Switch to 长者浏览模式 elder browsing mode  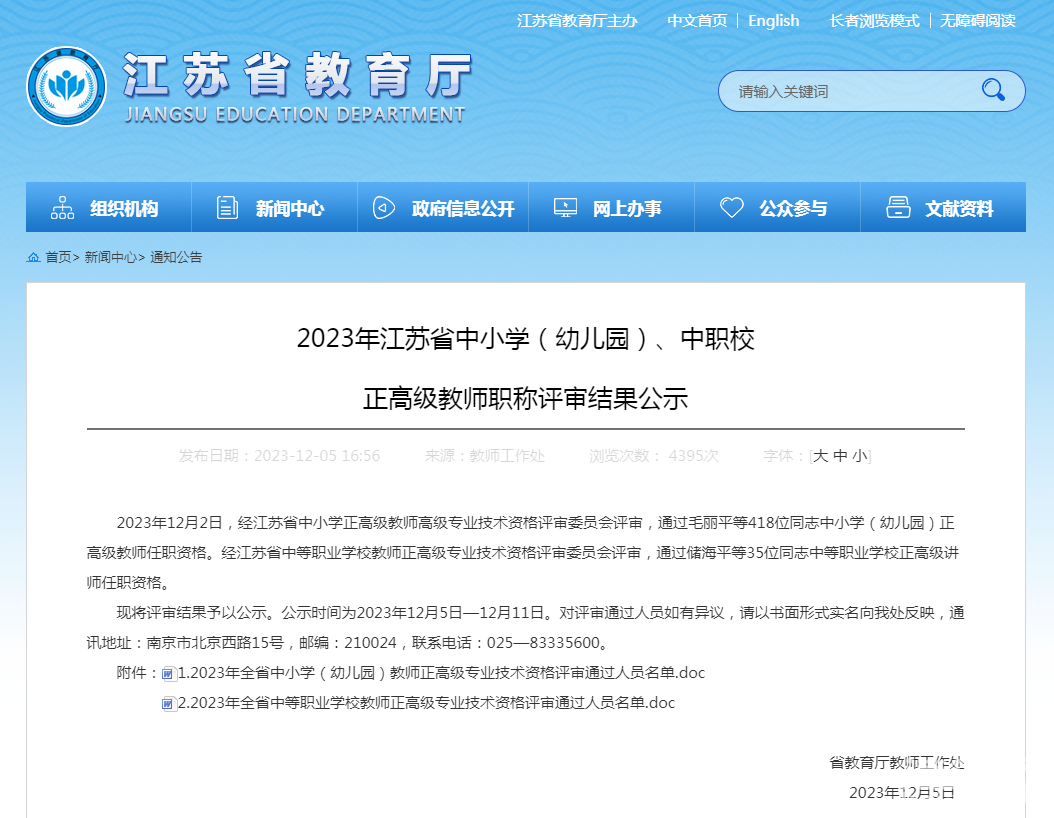tap(874, 21)
